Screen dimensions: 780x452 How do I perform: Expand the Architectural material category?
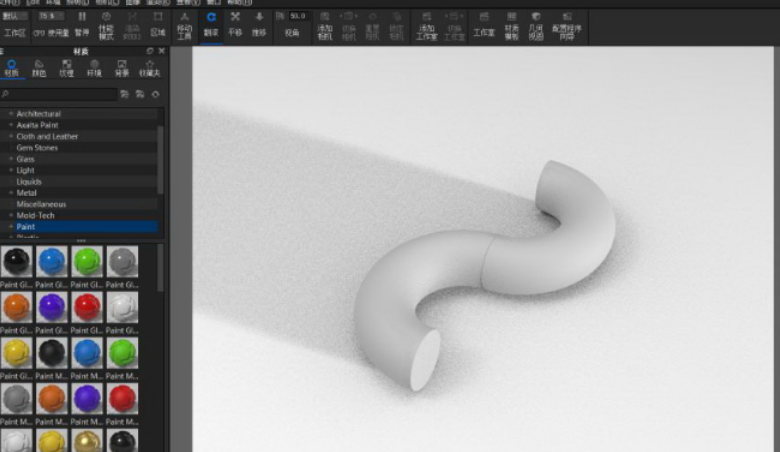tap(11, 114)
